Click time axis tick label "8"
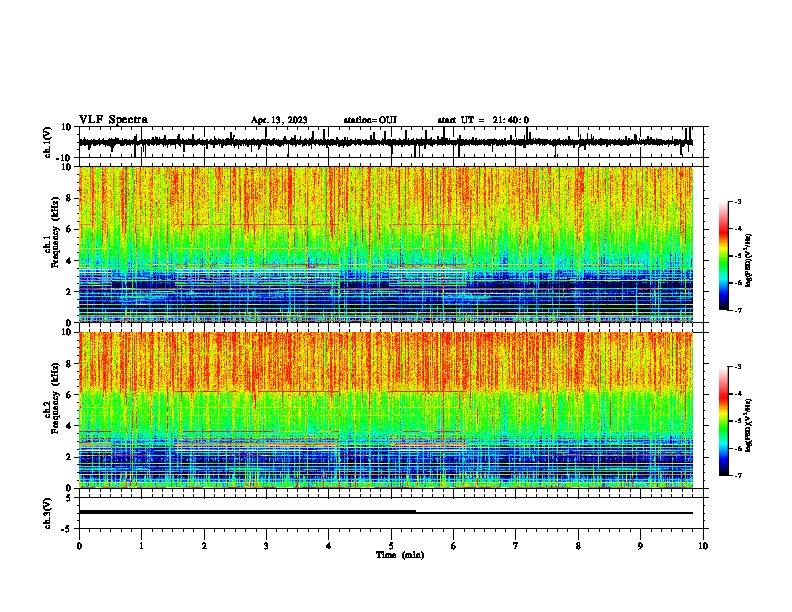The width and height of the screenshot is (792, 612). (x=578, y=546)
